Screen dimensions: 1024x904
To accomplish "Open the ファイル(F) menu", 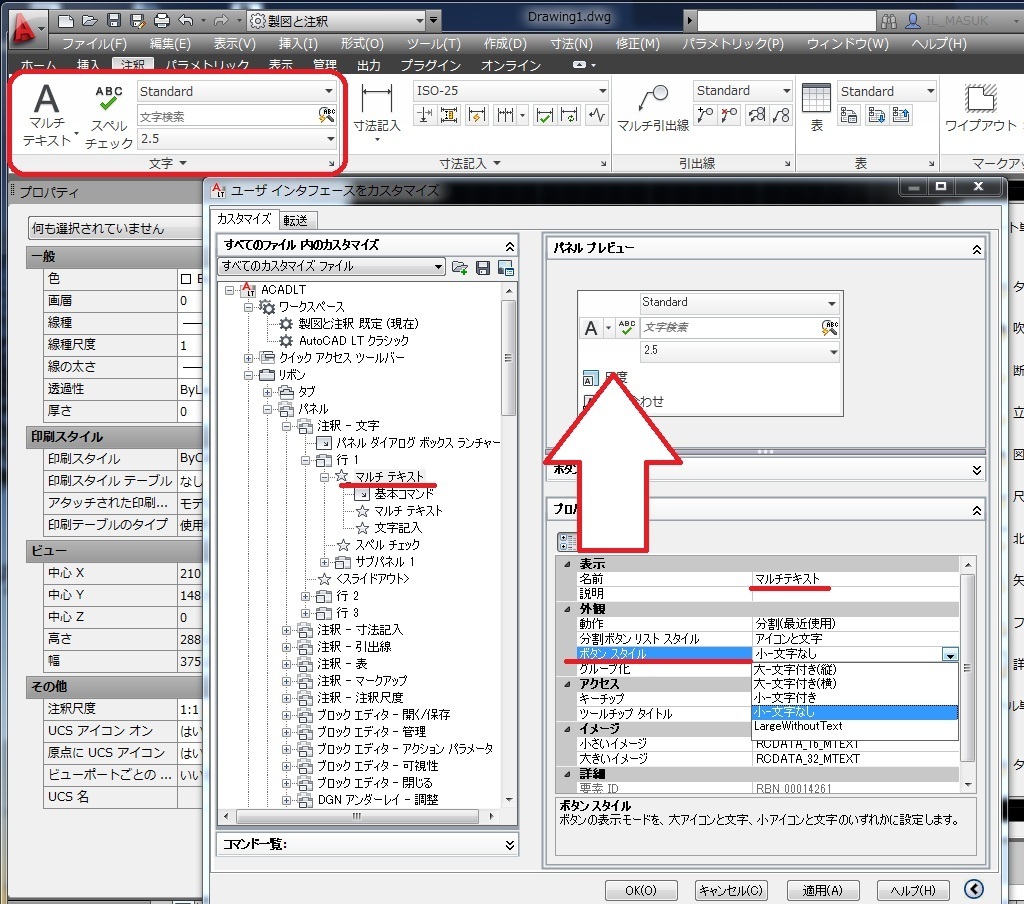I will pos(95,44).
